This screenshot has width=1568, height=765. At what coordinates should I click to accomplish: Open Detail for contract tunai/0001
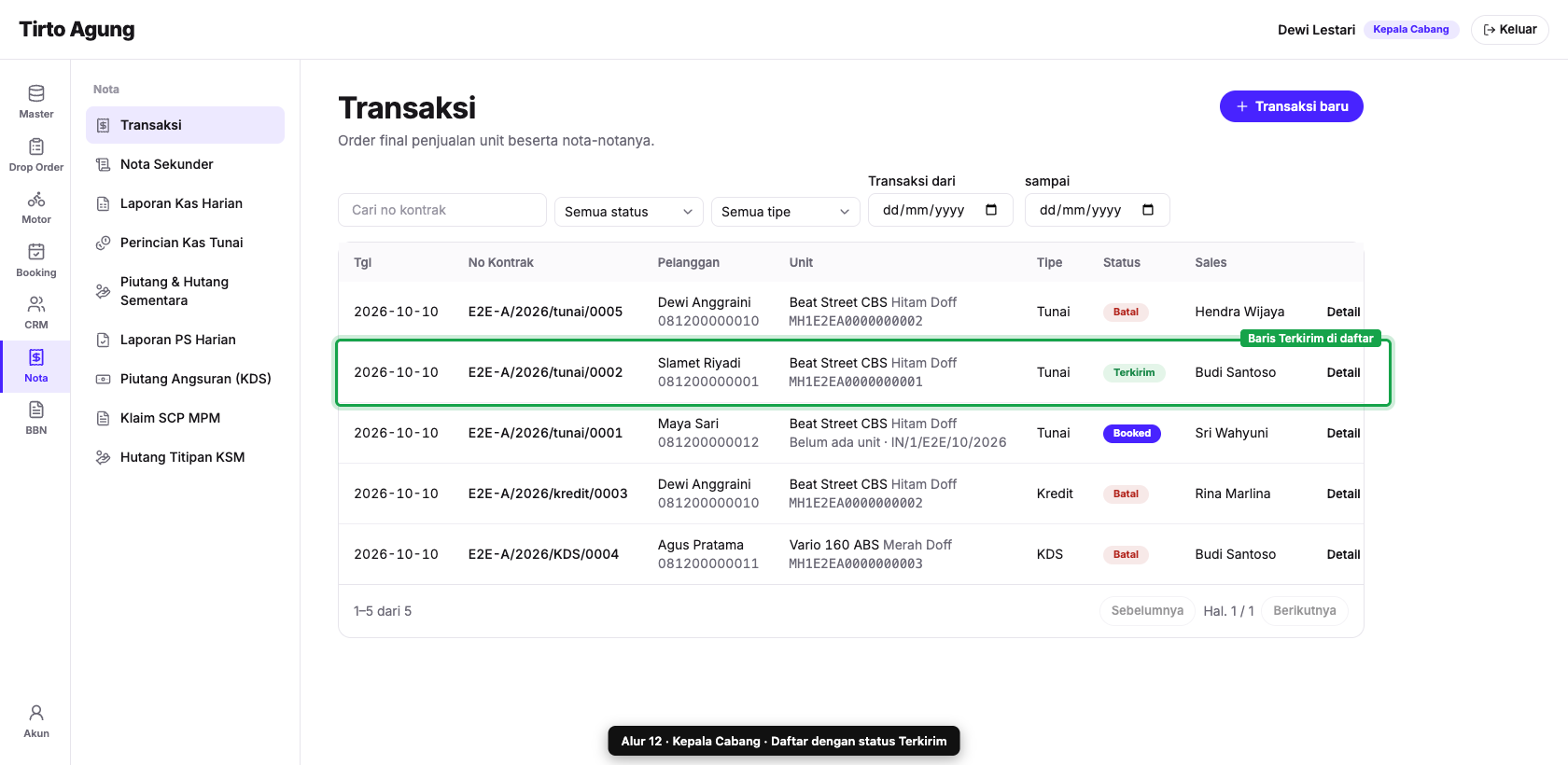(x=1343, y=433)
